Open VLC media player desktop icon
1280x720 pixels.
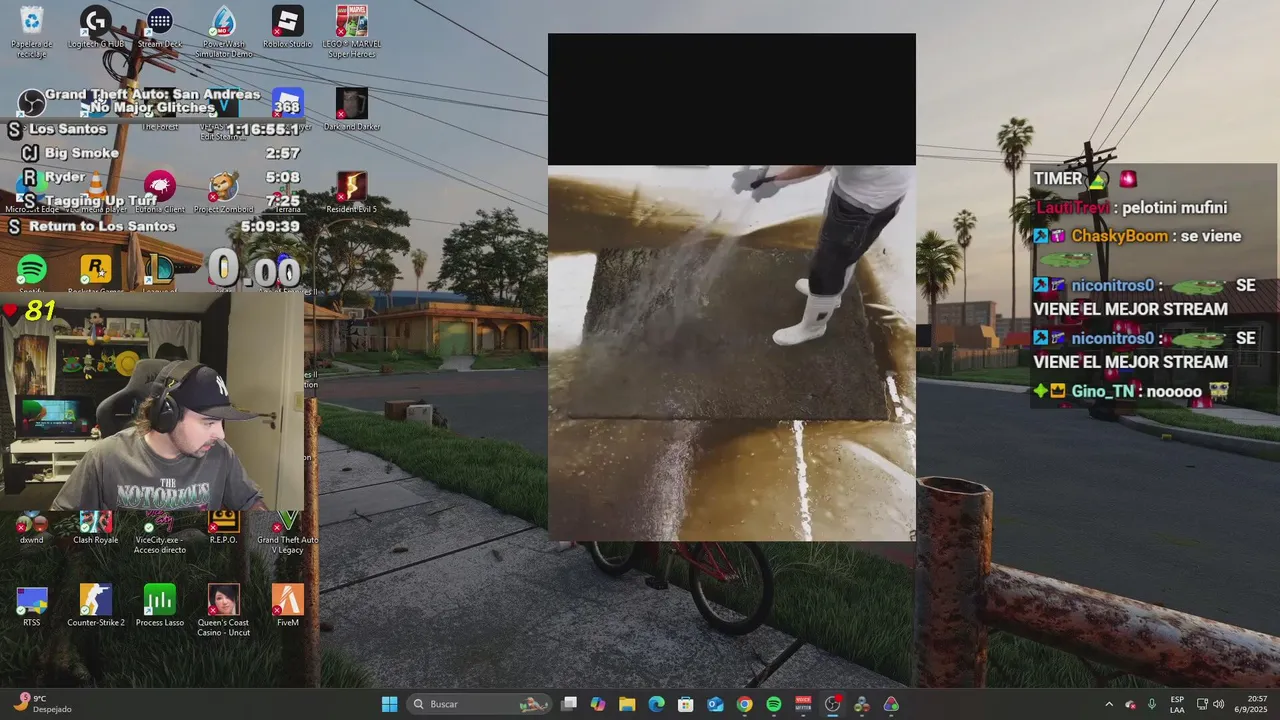pyautogui.click(x=96, y=192)
